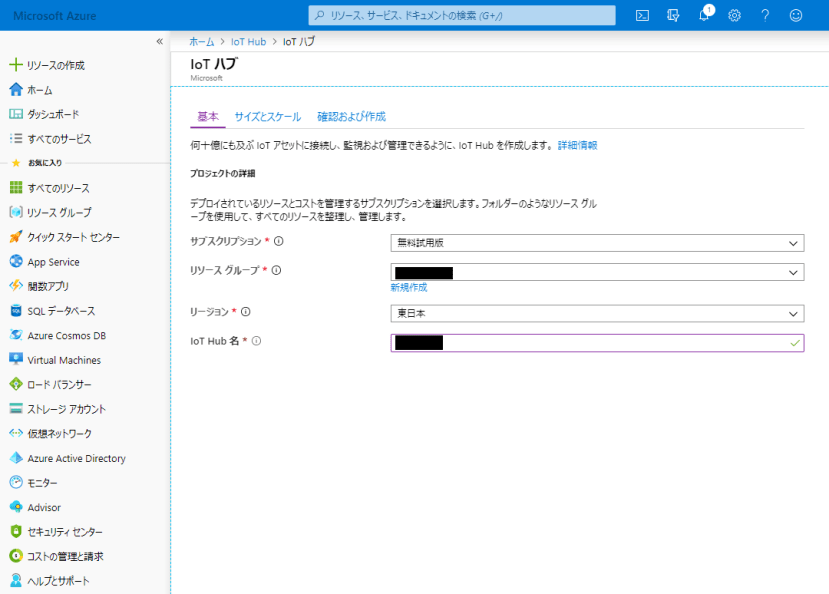Image resolution: width=829 pixels, height=594 pixels.
Task: Open the リージョン dropdown showing 東日本
Action: 597,313
